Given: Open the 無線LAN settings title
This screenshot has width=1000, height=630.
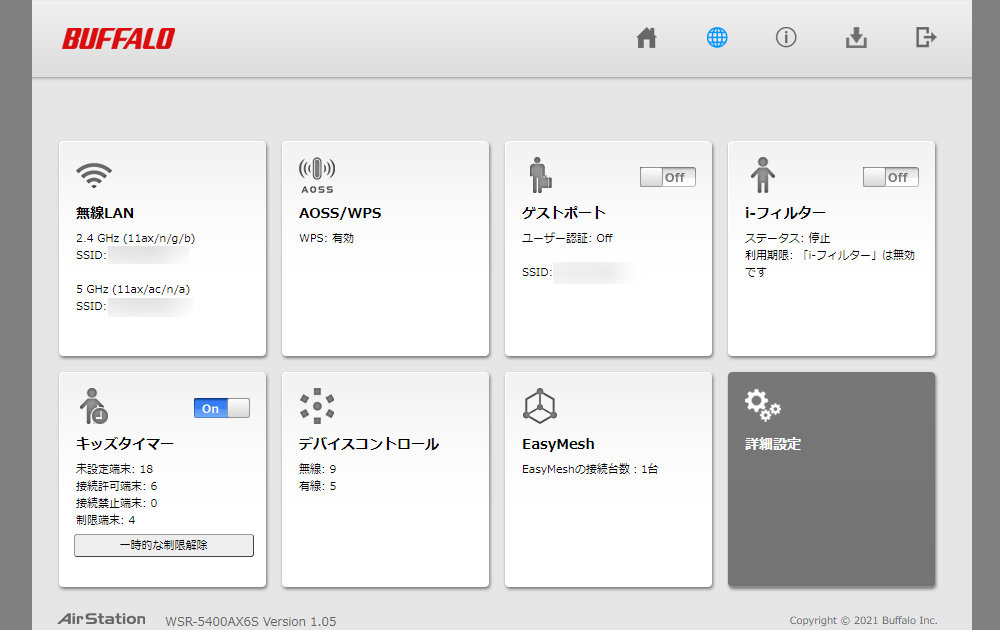Looking at the screenshot, I should click(105, 213).
